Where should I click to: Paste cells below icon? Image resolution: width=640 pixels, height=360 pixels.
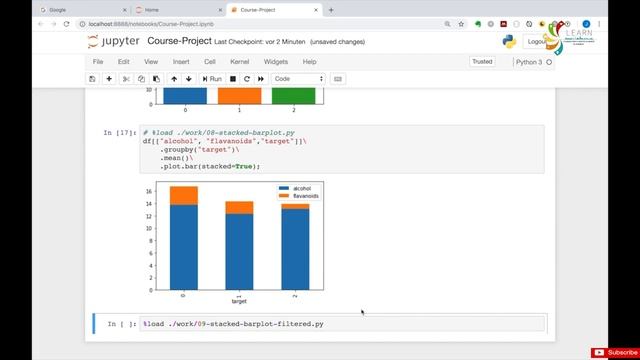[156, 79]
